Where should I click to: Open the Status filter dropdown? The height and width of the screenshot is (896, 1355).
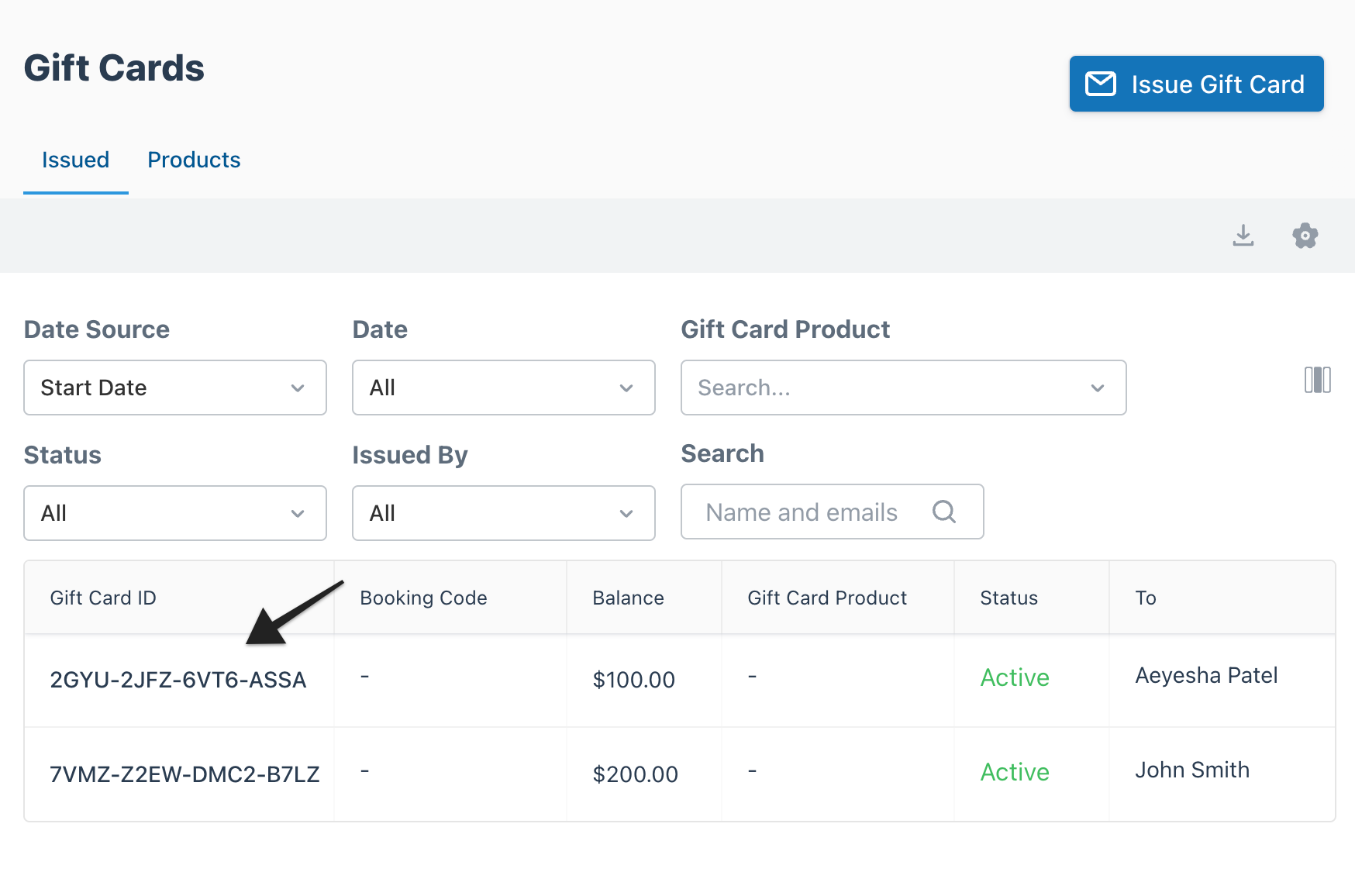pos(175,513)
